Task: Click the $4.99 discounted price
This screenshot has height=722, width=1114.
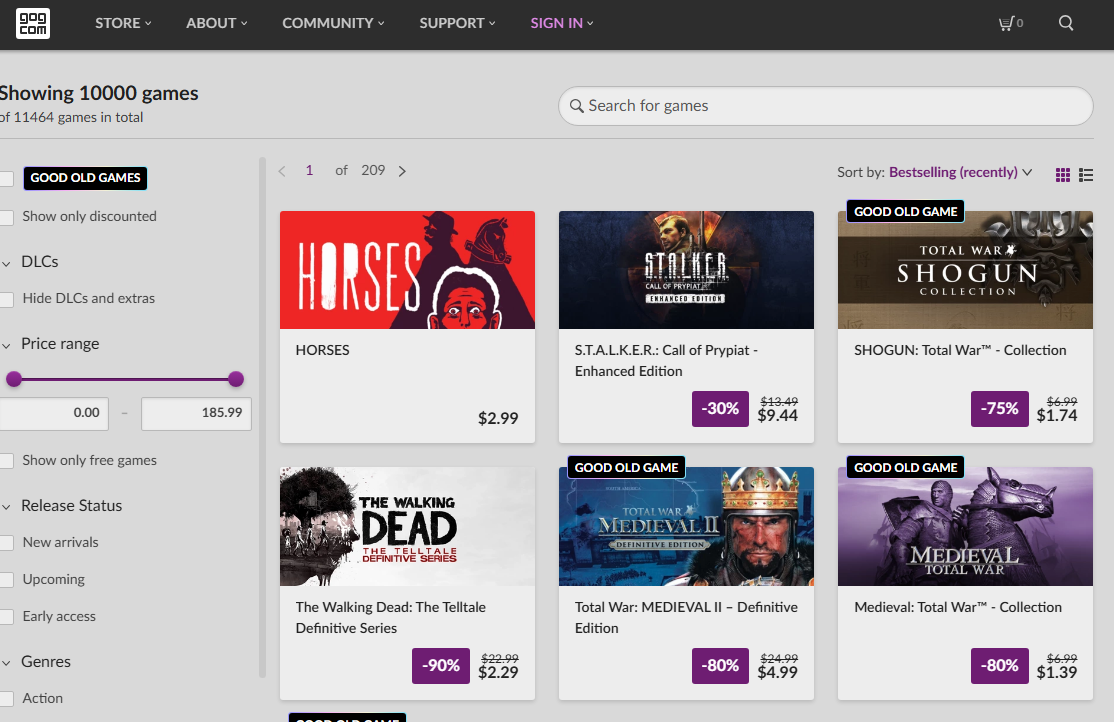Action: 777,672
